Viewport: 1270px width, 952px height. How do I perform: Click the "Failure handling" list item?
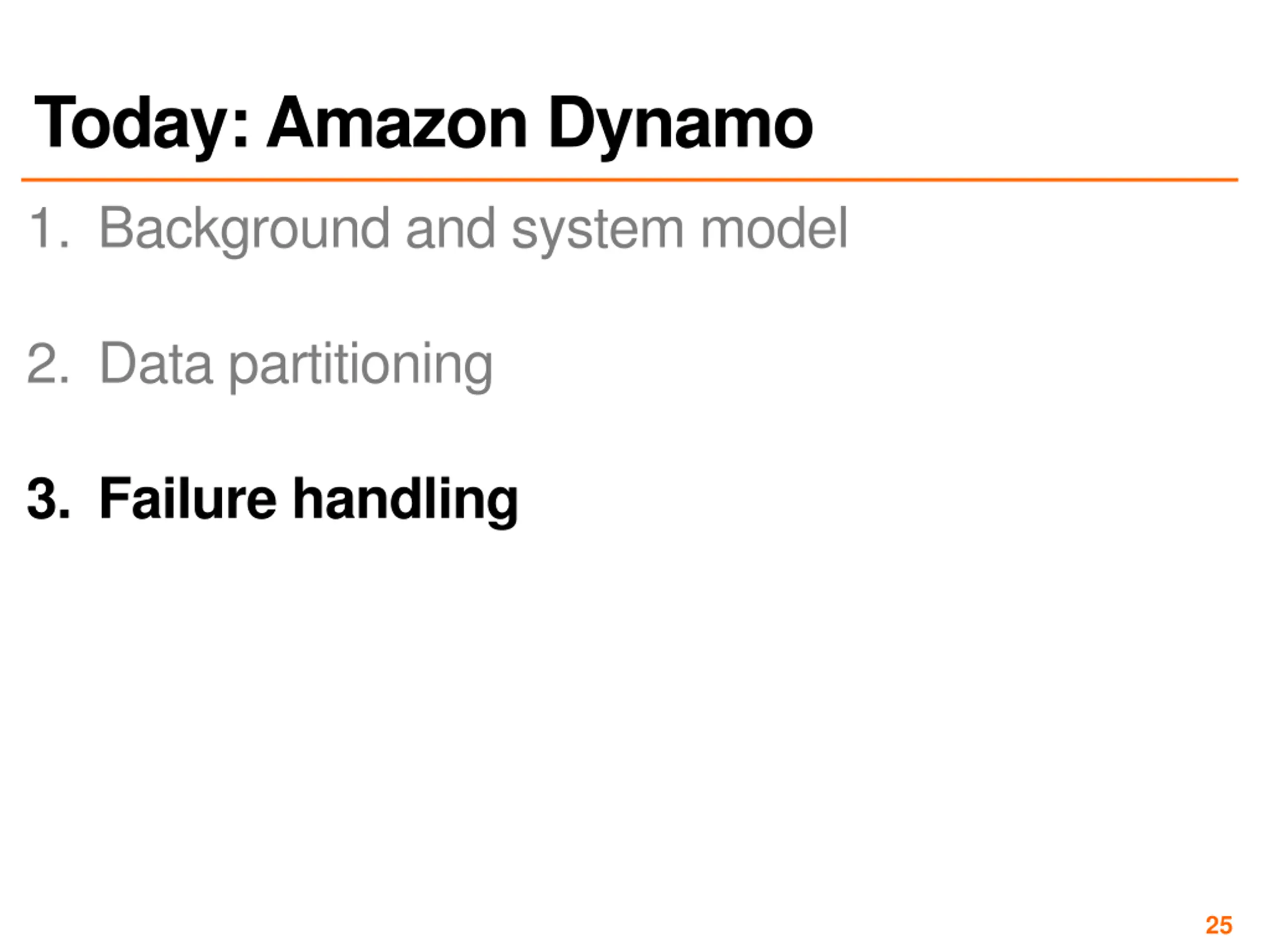point(308,499)
